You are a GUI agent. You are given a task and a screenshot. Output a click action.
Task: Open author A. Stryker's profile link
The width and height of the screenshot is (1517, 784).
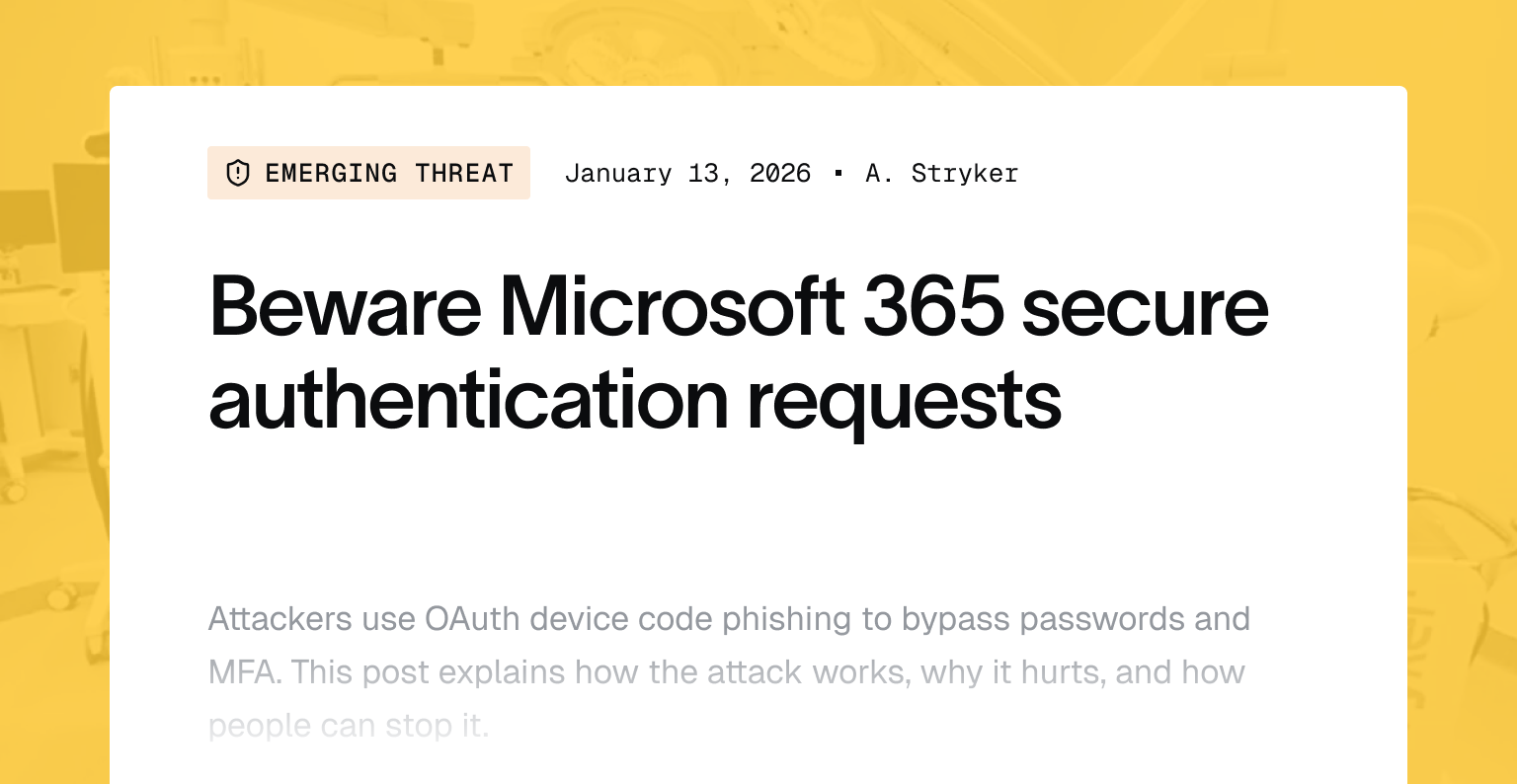(x=941, y=174)
